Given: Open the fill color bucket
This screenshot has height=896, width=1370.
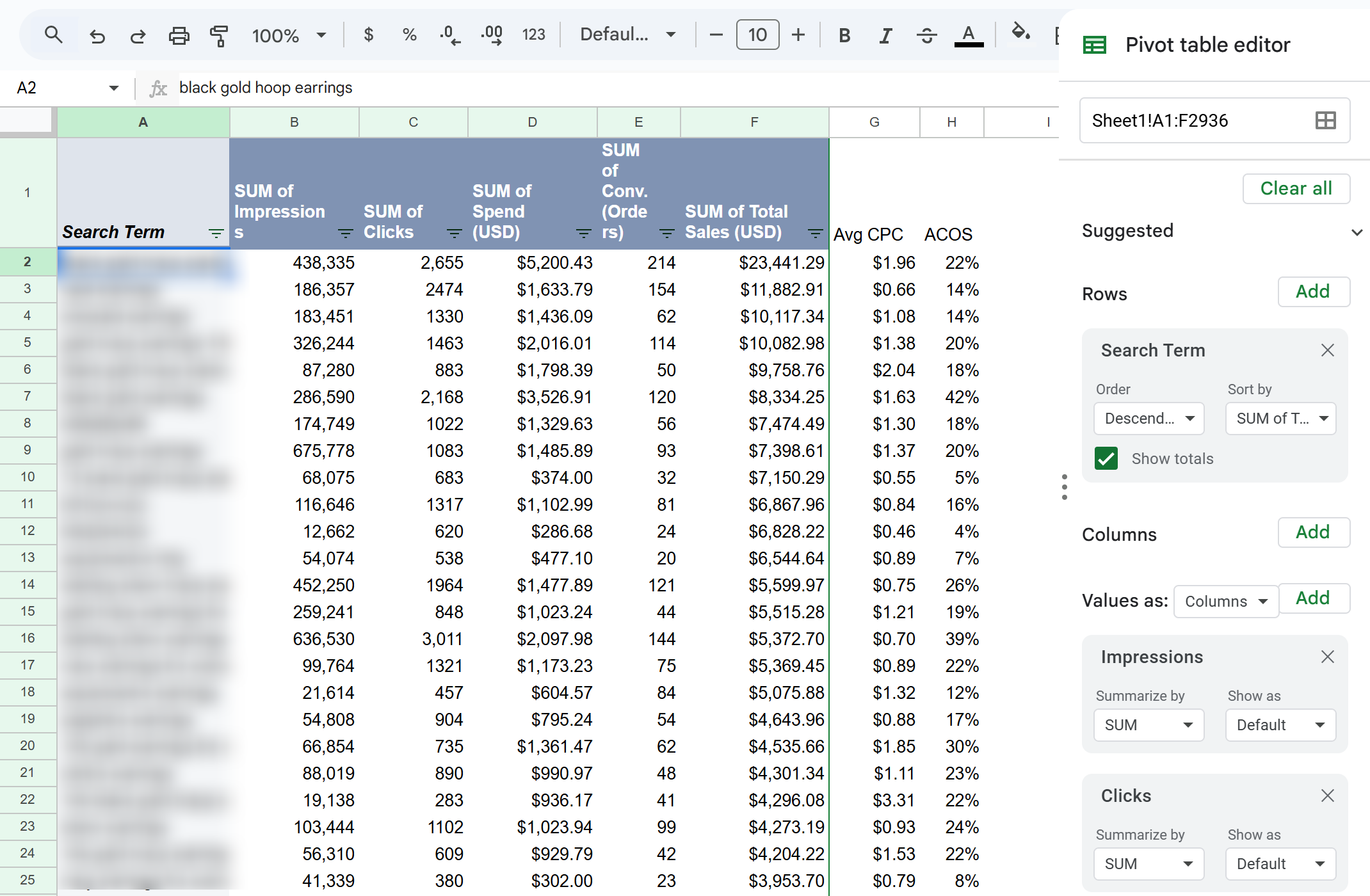Looking at the screenshot, I should 1020,32.
